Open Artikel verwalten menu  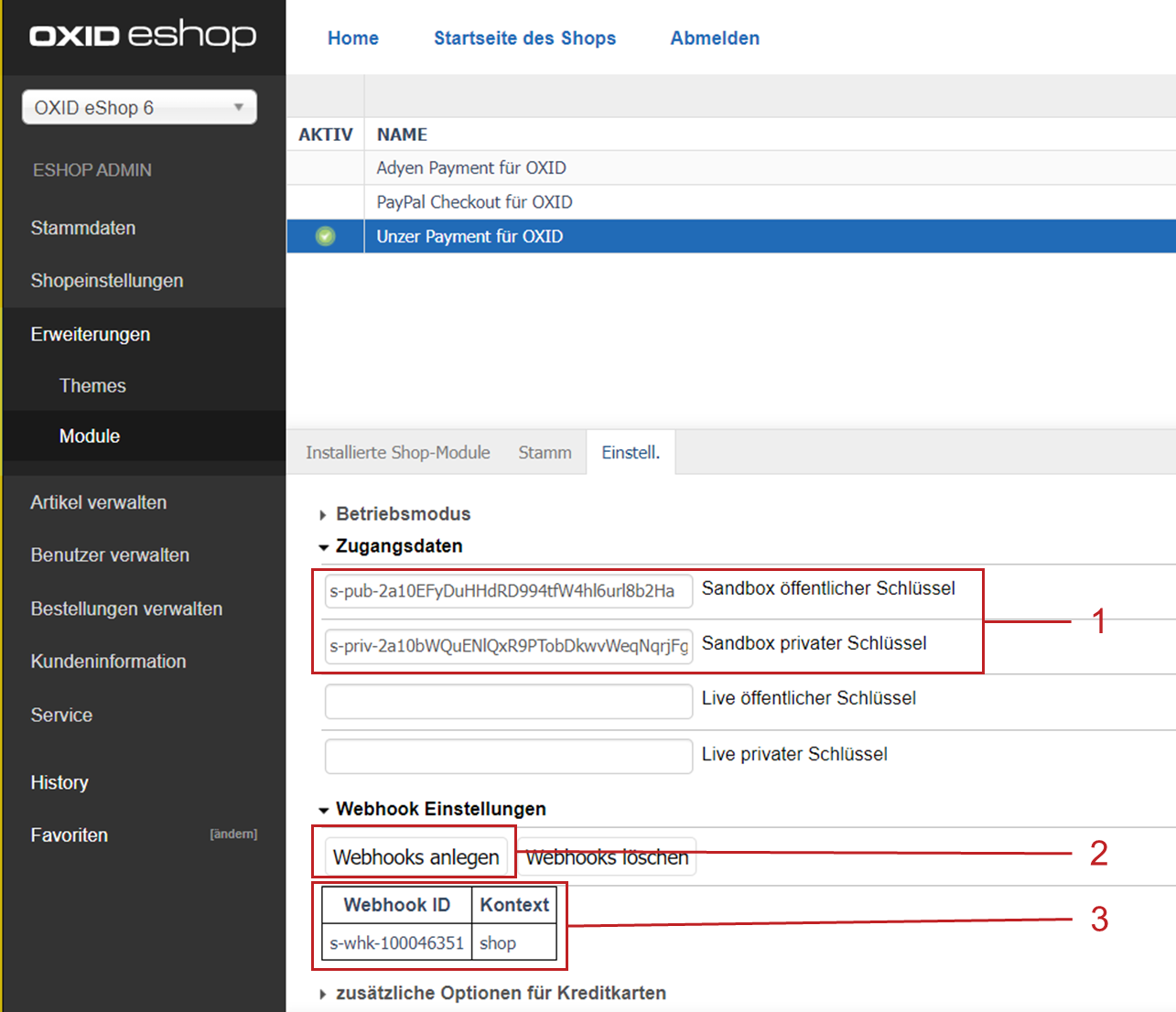[x=99, y=502]
